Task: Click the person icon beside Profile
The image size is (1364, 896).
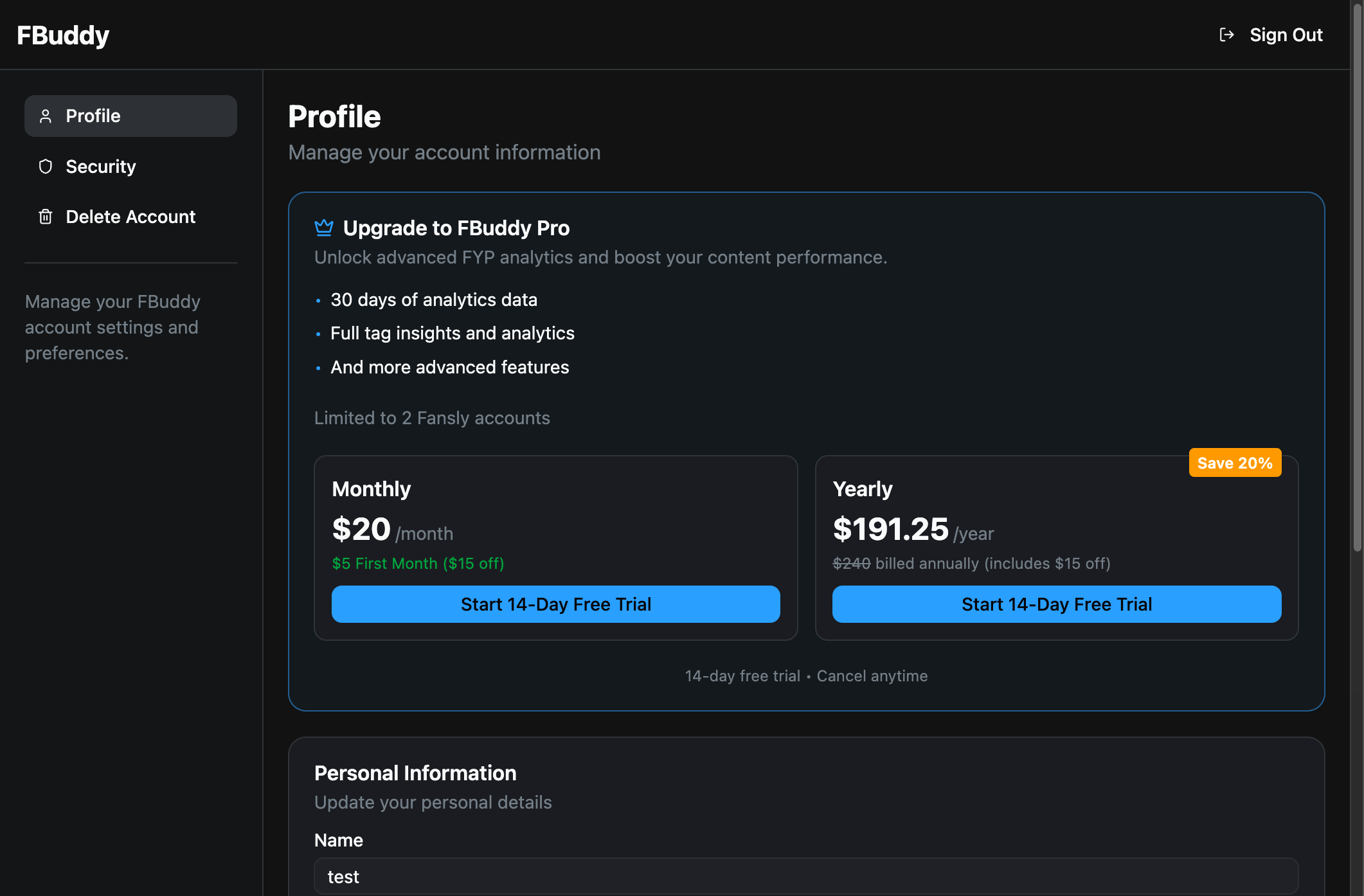Action: (46, 116)
